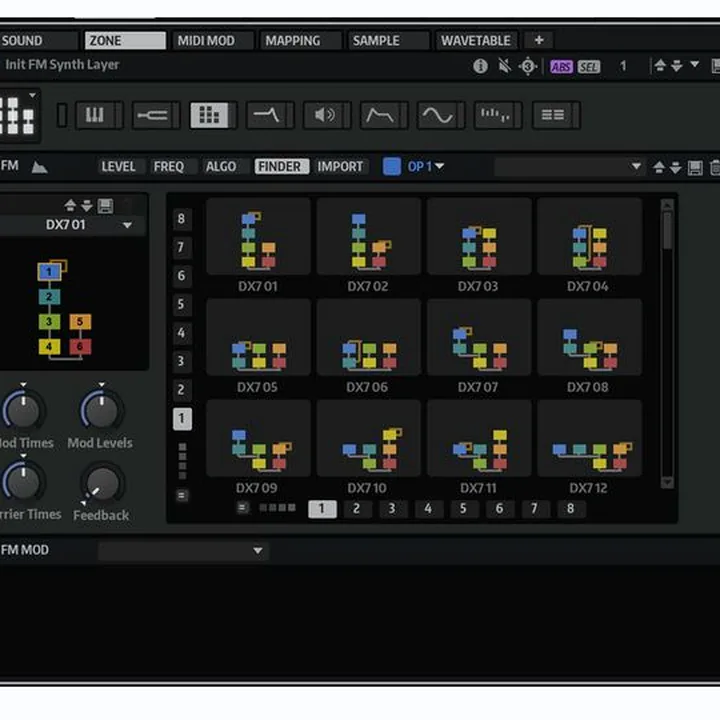Save the FM preset with disk icon
The width and height of the screenshot is (720, 720).
695,168
